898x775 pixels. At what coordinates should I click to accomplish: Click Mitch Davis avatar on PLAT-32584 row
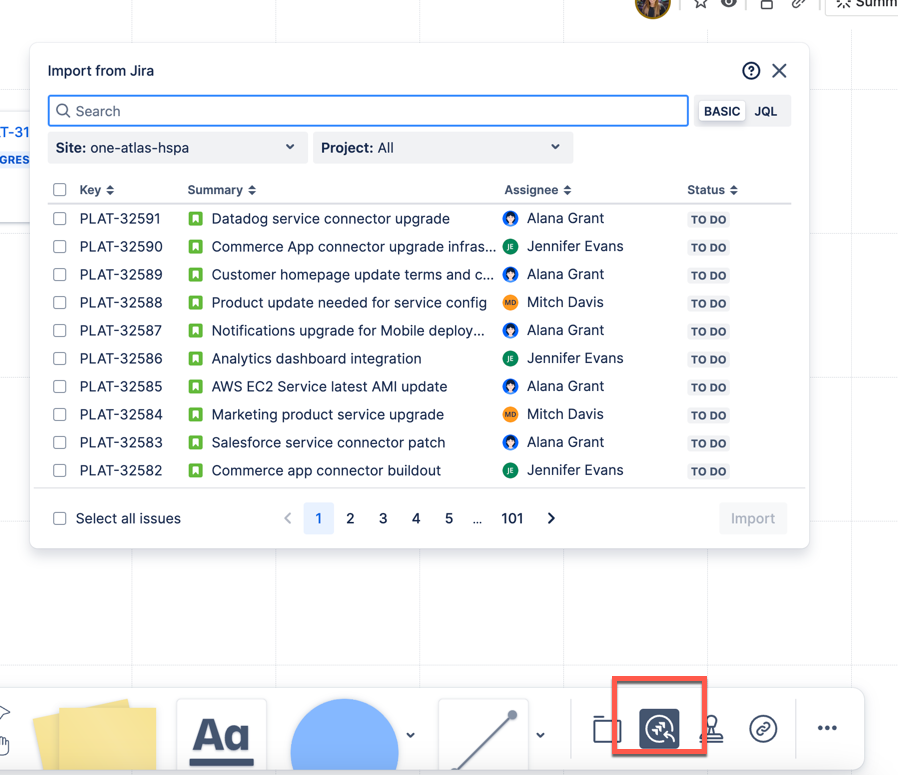coord(510,415)
